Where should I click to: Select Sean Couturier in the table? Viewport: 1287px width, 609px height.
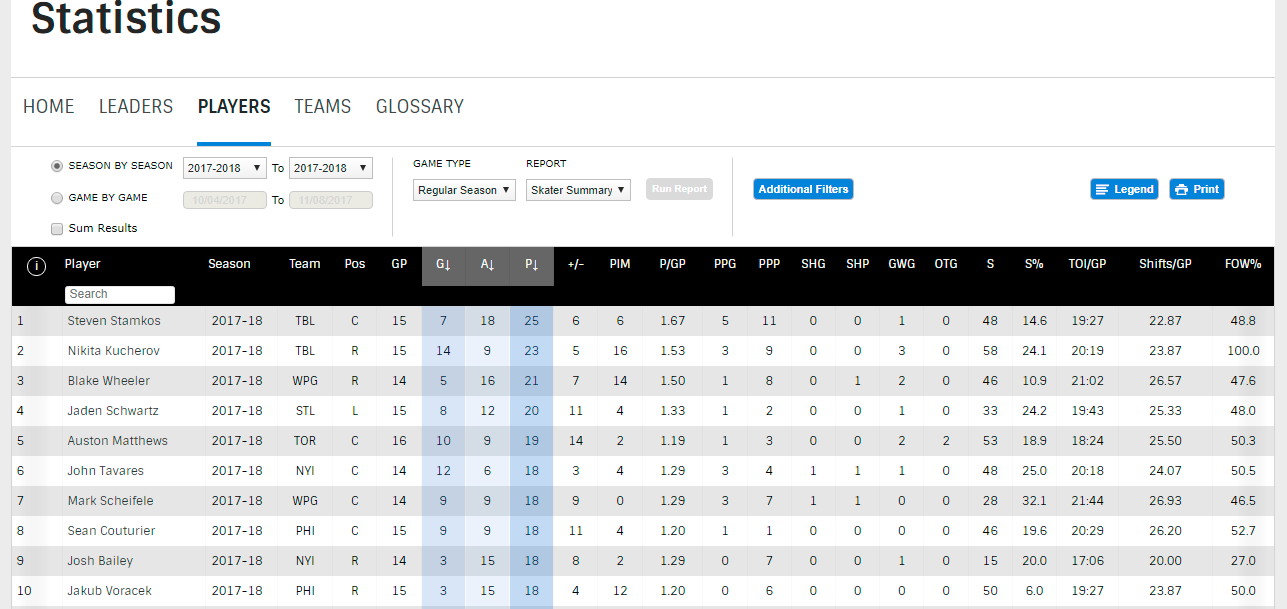(111, 531)
